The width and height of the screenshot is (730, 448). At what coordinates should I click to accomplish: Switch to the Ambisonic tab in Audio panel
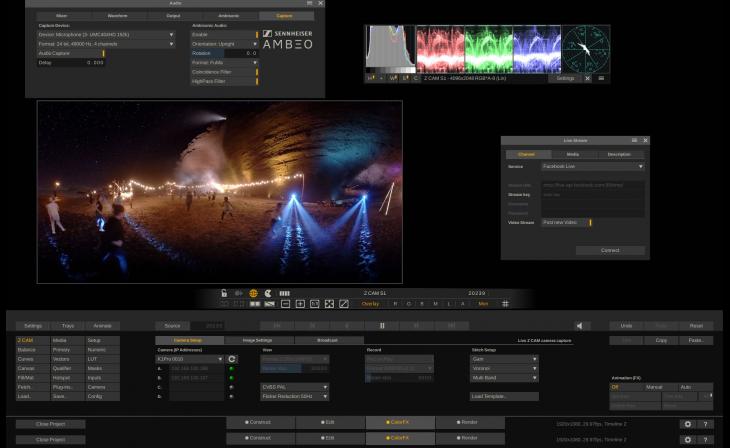tap(229, 16)
